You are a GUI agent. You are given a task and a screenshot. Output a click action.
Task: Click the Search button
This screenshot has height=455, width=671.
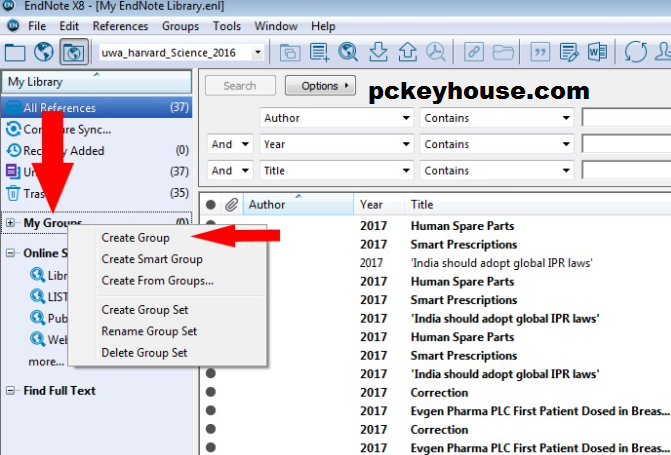click(x=240, y=86)
